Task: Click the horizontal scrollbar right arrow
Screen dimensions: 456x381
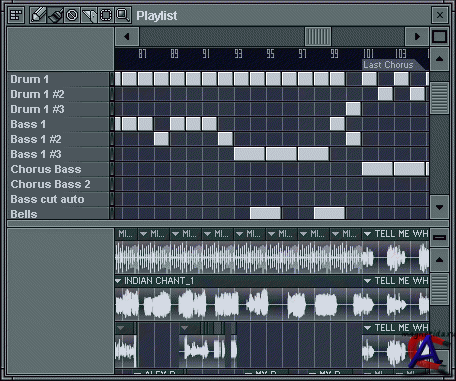Action: pos(417,36)
